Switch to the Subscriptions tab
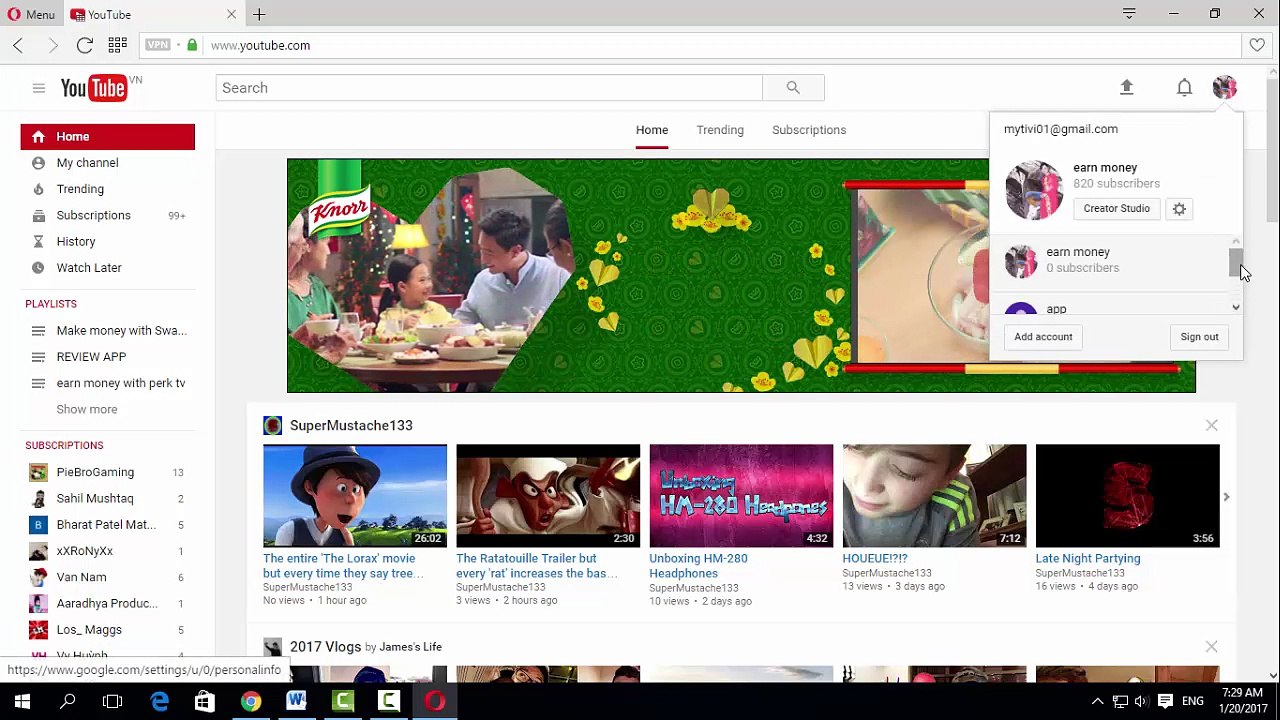The image size is (1280, 720). pos(809,130)
